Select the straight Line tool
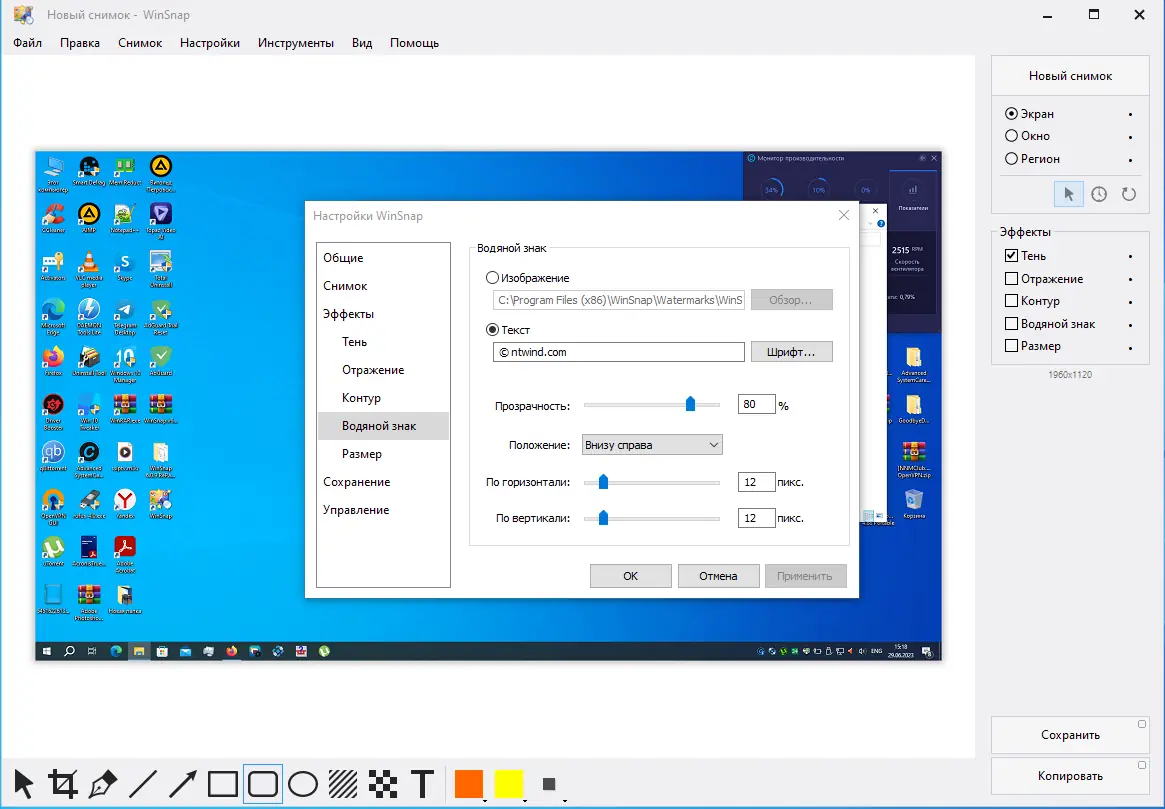Viewport: 1165px width, 809px height. (x=143, y=784)
